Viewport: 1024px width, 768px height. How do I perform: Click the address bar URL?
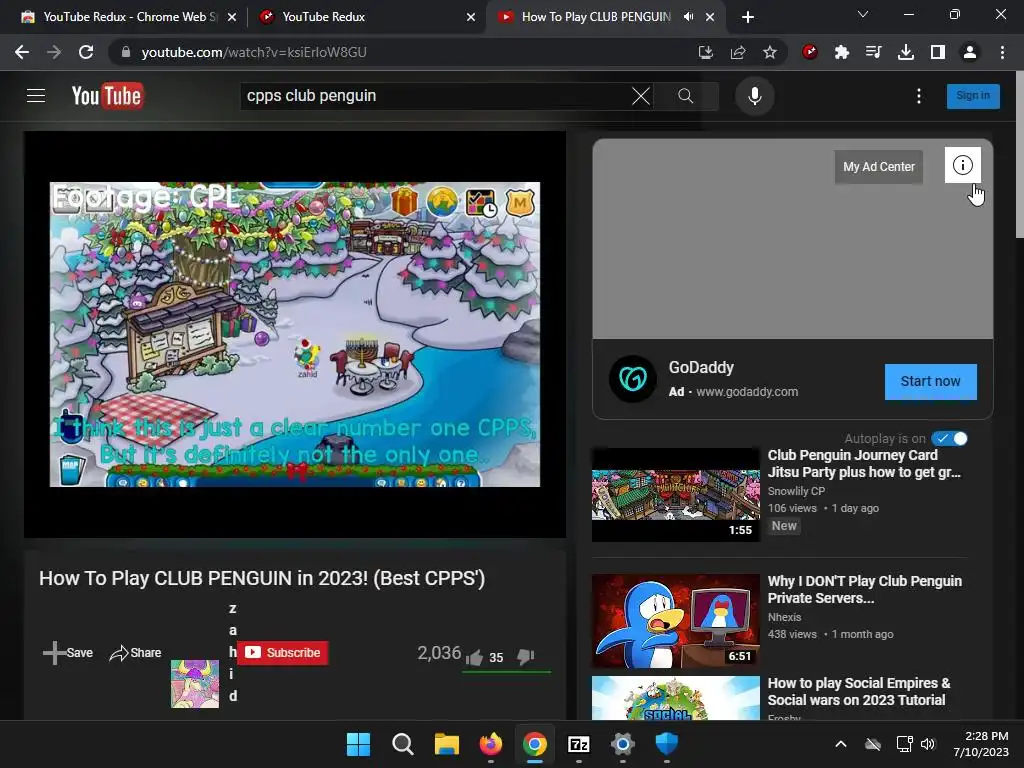[x=254, y=52]
